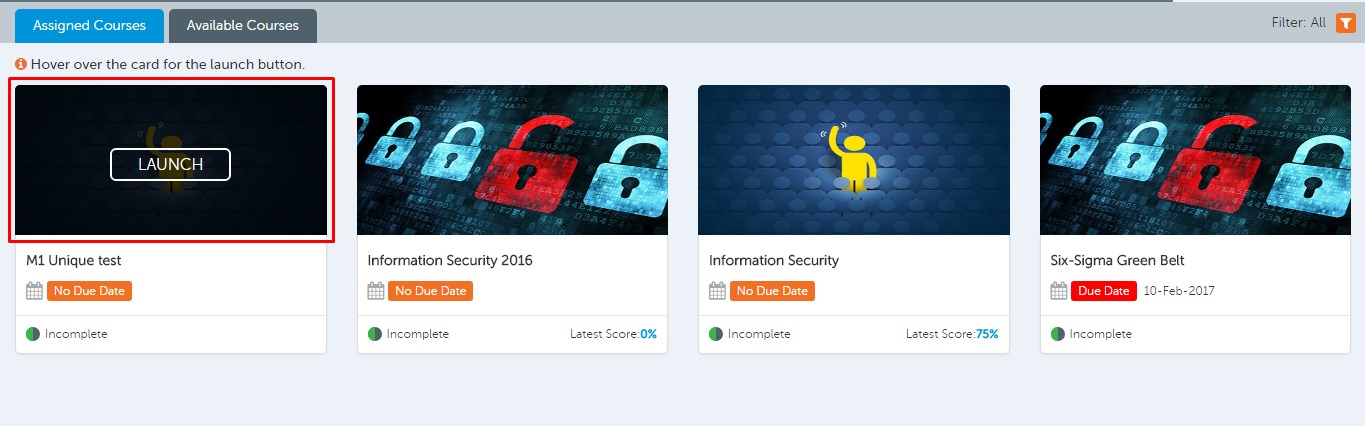
Task: Switch to the Available Courses tab
Action: [242, 26]
